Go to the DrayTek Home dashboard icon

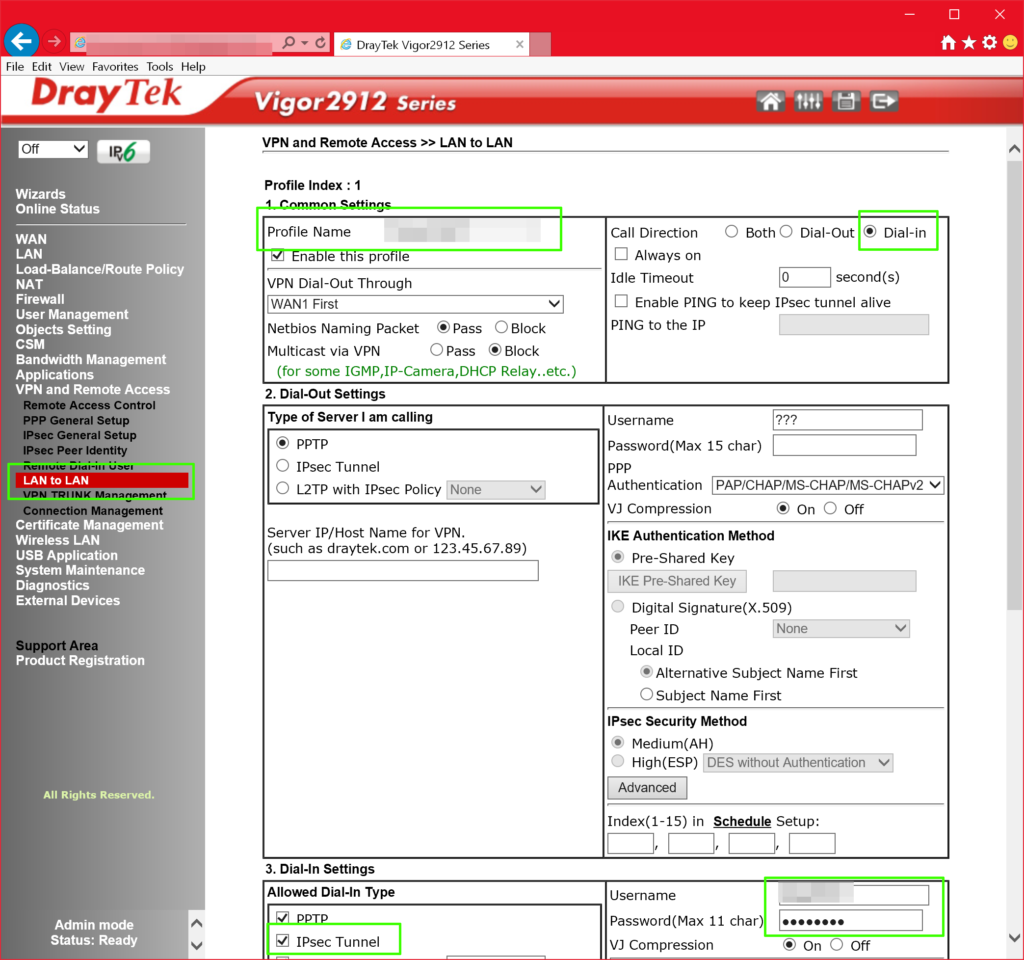[x=771, y=101]
